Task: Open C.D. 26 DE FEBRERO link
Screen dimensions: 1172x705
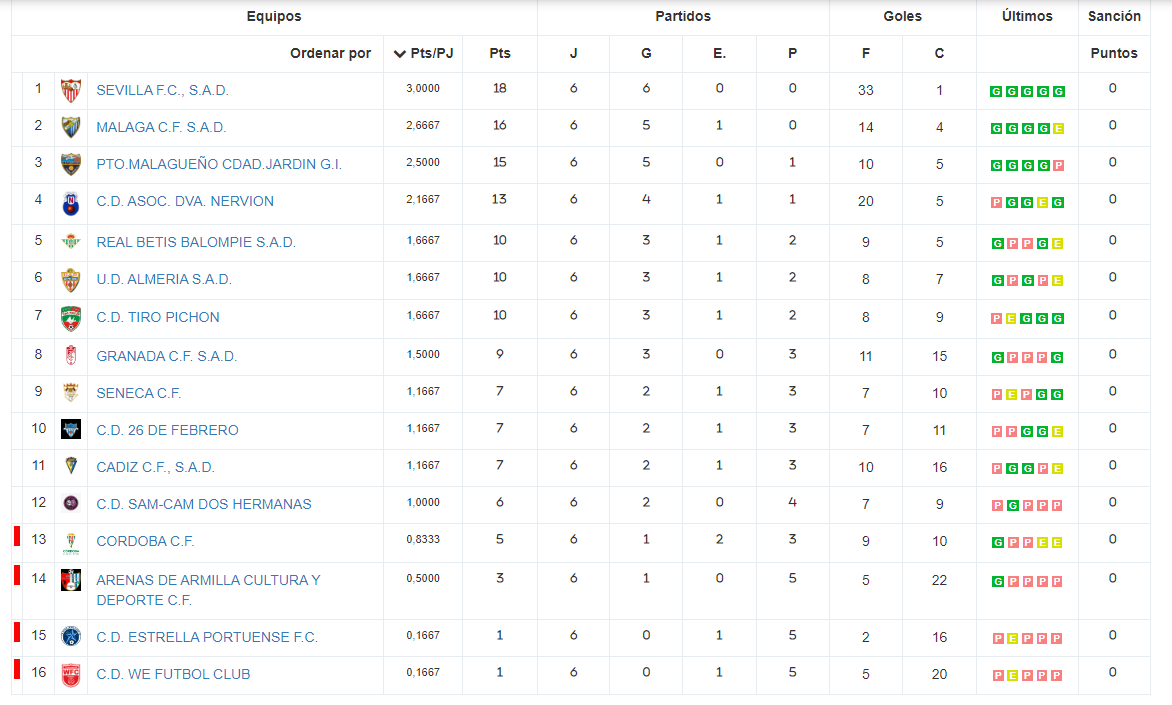Action: click(x=167, y=430)
